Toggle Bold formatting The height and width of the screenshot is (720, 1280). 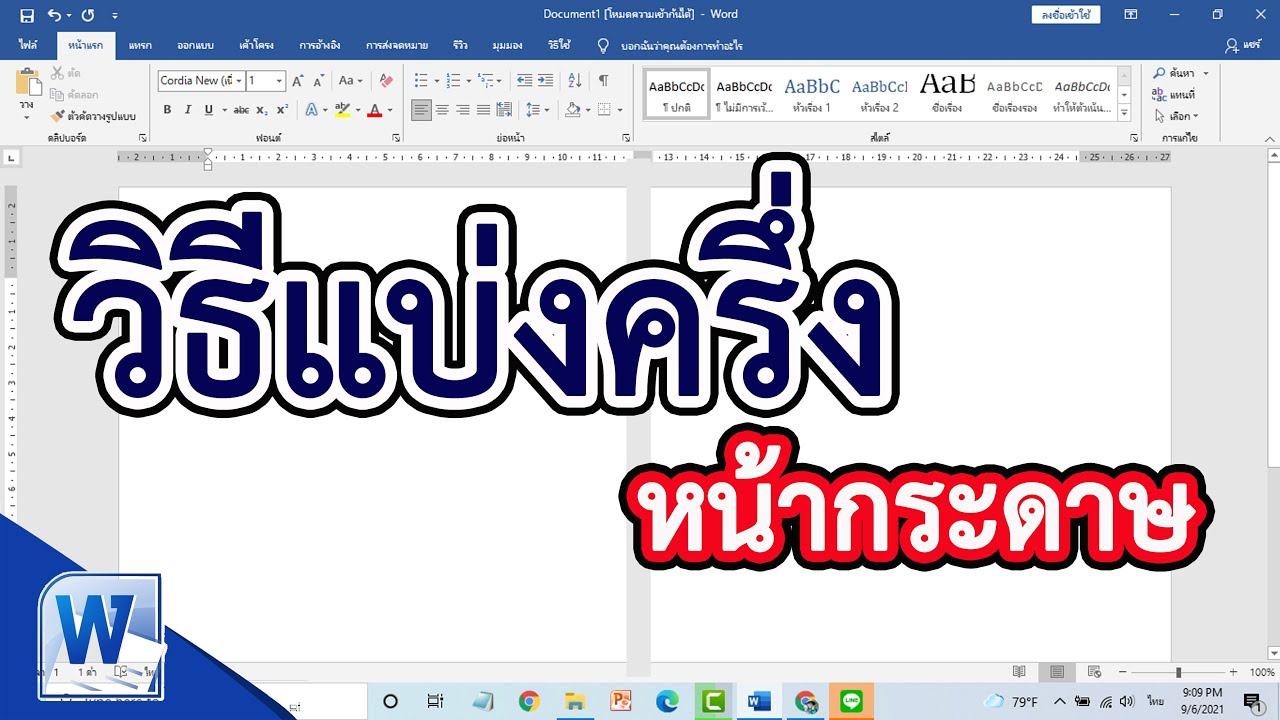(167, 110)
